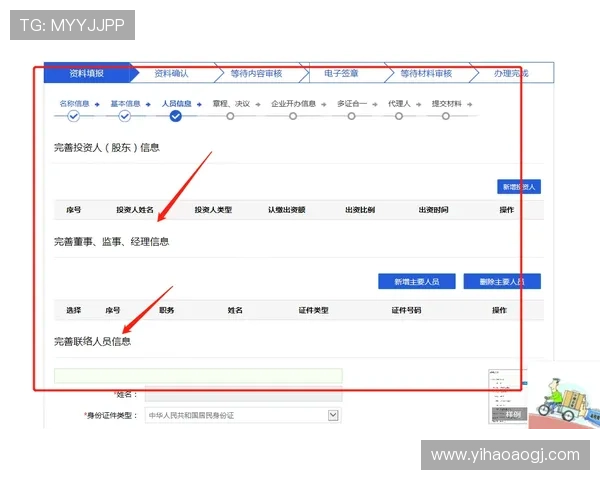Image resolution: width=600 pixels, height=480 pixels.
Task: Click the 投资人类型 column header
Action: 213,210
